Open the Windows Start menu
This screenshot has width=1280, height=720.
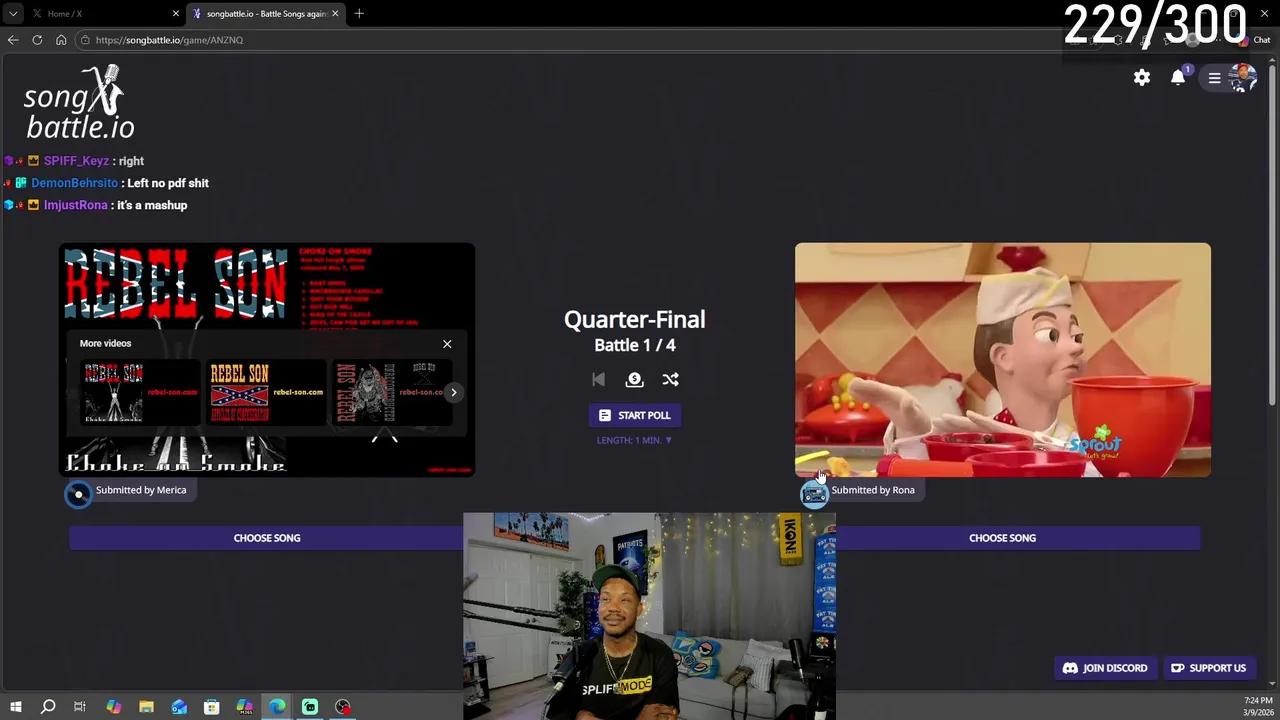click(15, 707)
